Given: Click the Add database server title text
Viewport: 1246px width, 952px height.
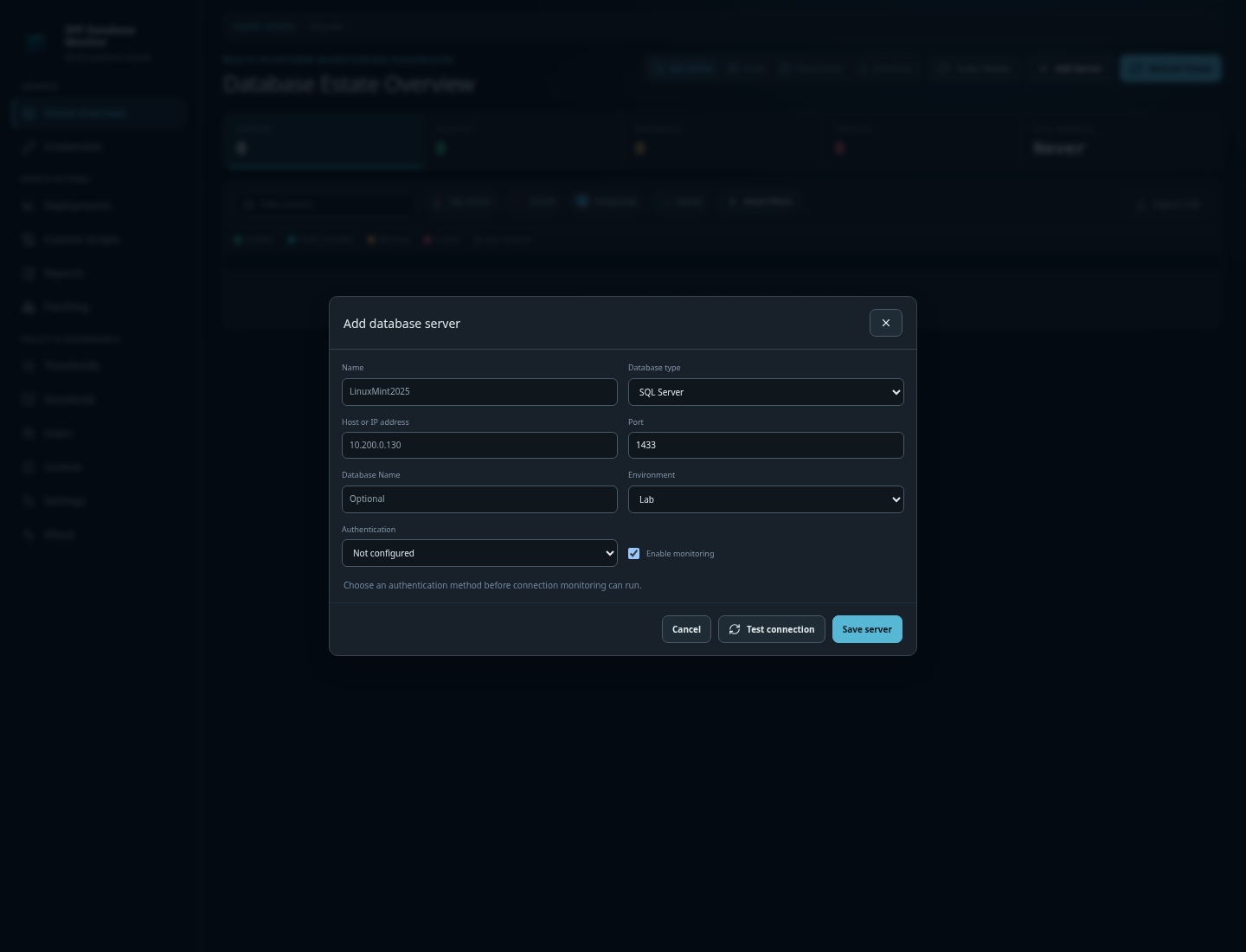Looking at the screenshot, I should pyautogui.click(x=401, y=324).
